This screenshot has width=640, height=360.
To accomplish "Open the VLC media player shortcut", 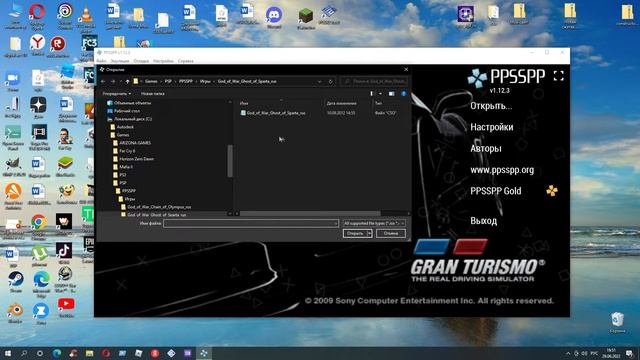I will (86, 13).
